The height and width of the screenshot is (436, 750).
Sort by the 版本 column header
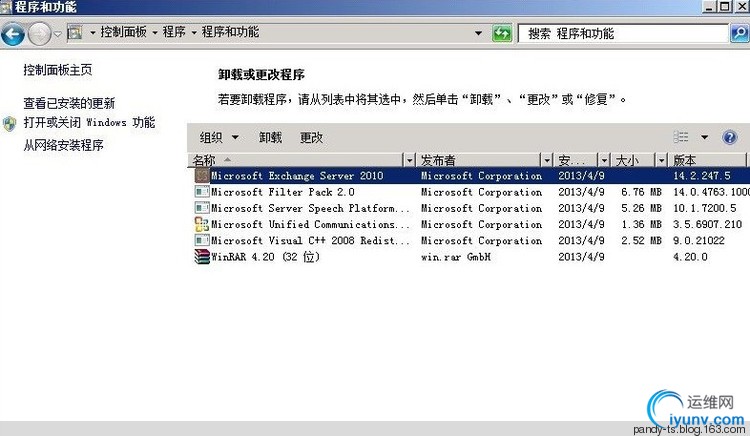708,160
